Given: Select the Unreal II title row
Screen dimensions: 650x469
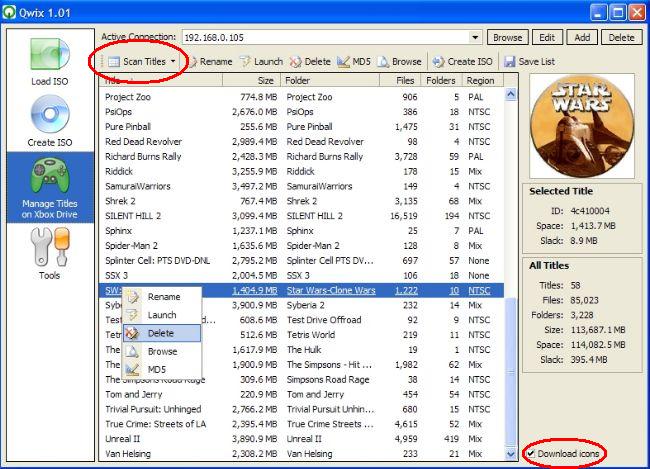Looking at the screenshot, I should (301, 439).
